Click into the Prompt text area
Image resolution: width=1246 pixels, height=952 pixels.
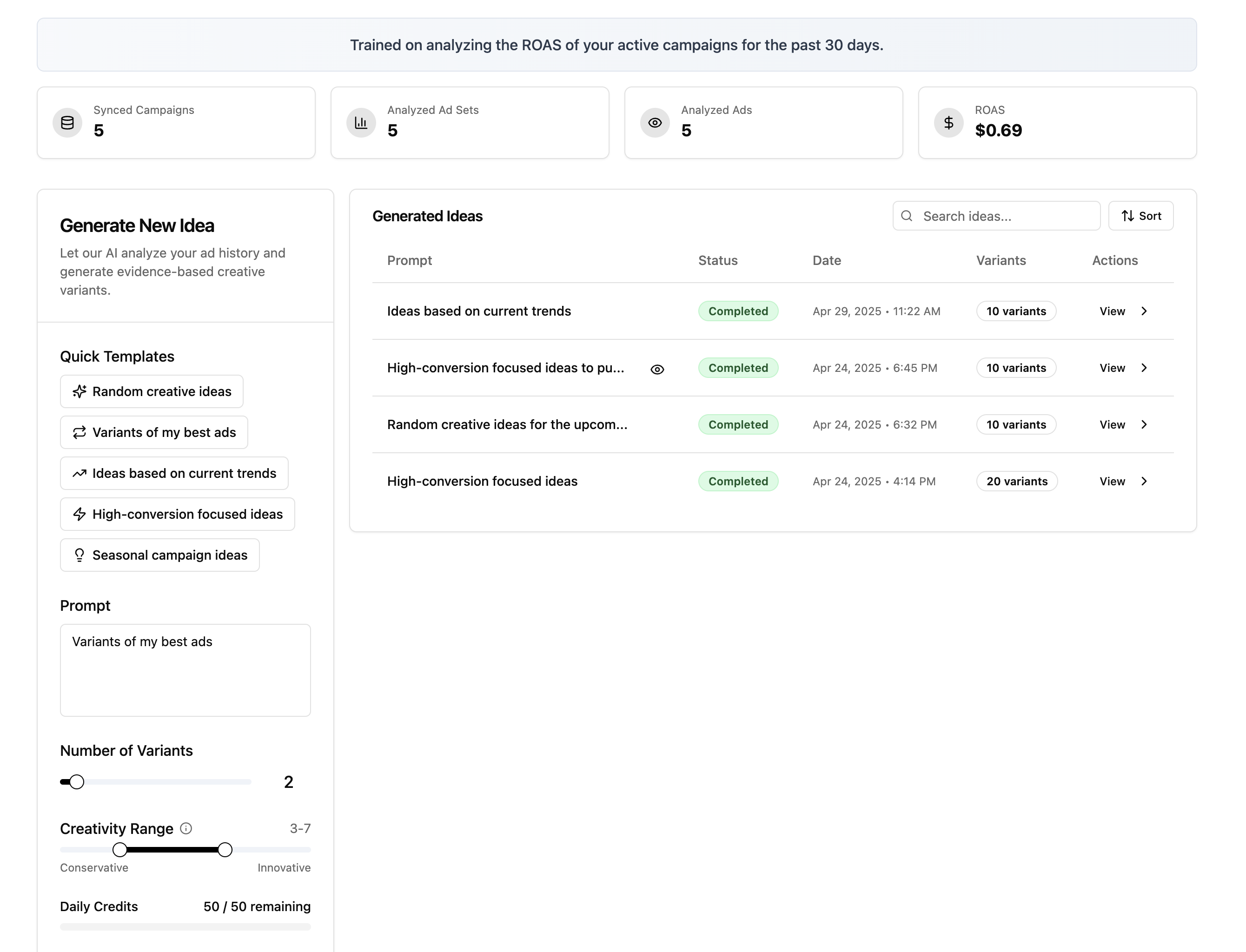186,670
